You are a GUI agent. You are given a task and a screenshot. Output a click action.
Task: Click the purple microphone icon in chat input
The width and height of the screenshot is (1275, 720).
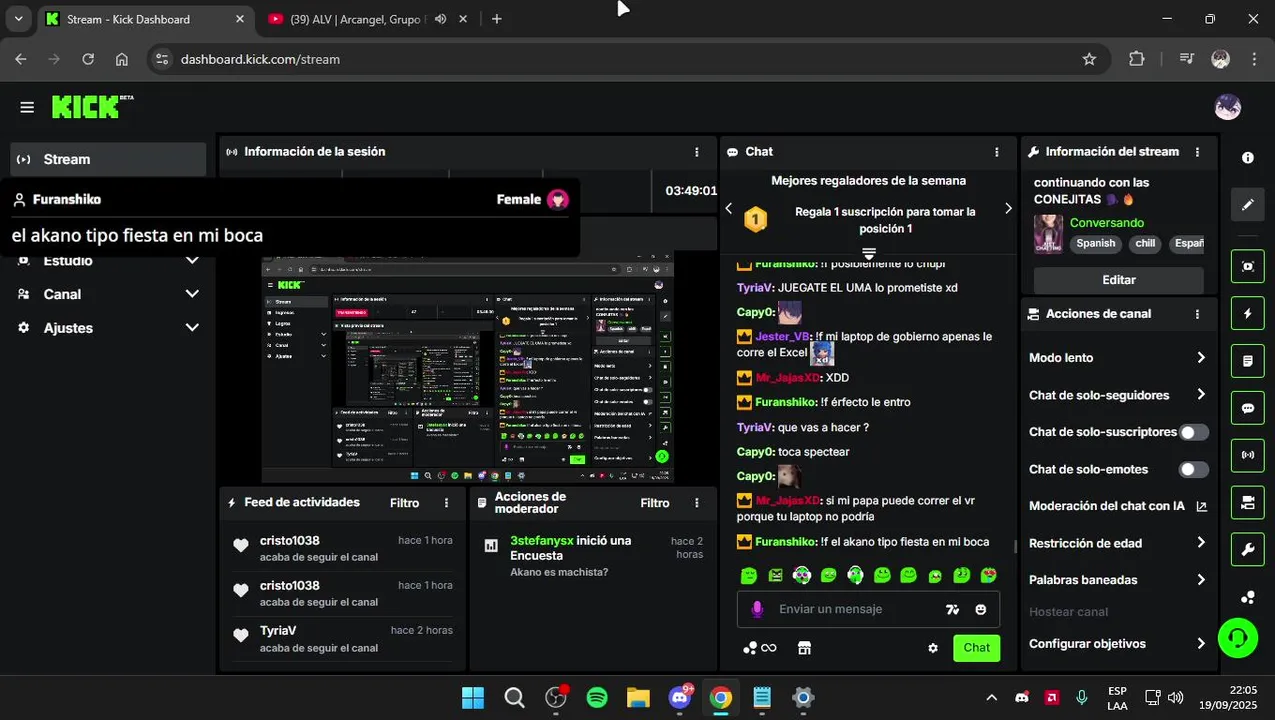(x=757, y=609)
